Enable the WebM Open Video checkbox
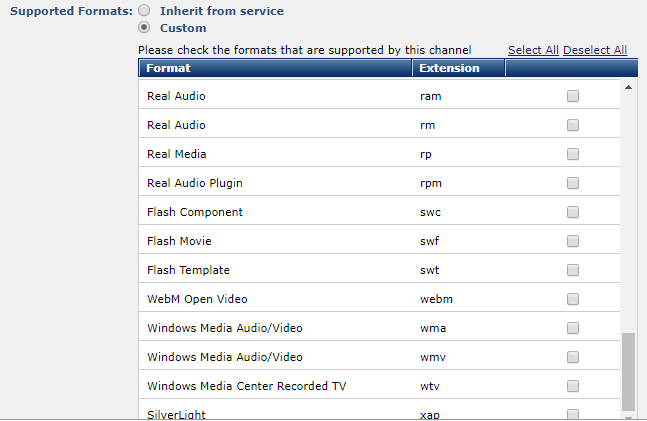This screenshot has height=421, width=647. pyautogui.click(x=573, y=300)
